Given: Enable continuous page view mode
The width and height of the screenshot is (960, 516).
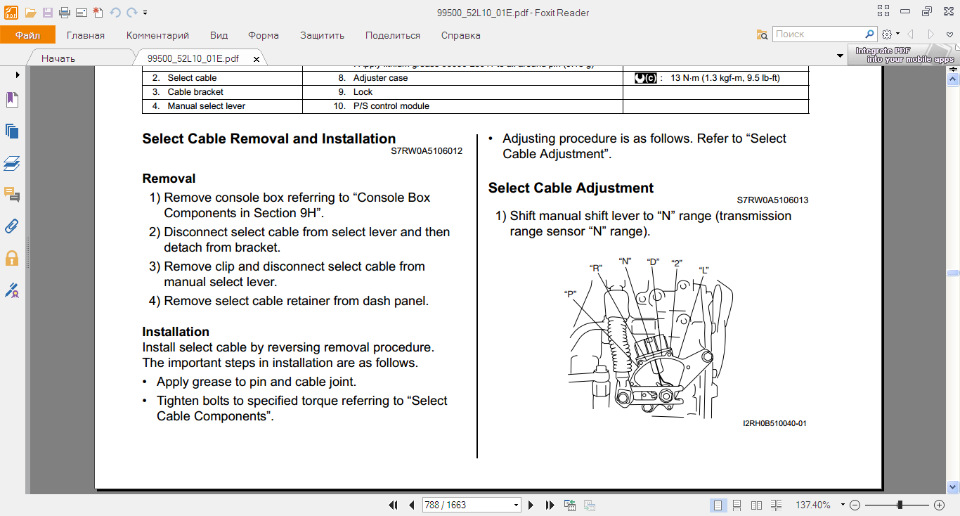Looking at the screenshot, I should (737, 505).
